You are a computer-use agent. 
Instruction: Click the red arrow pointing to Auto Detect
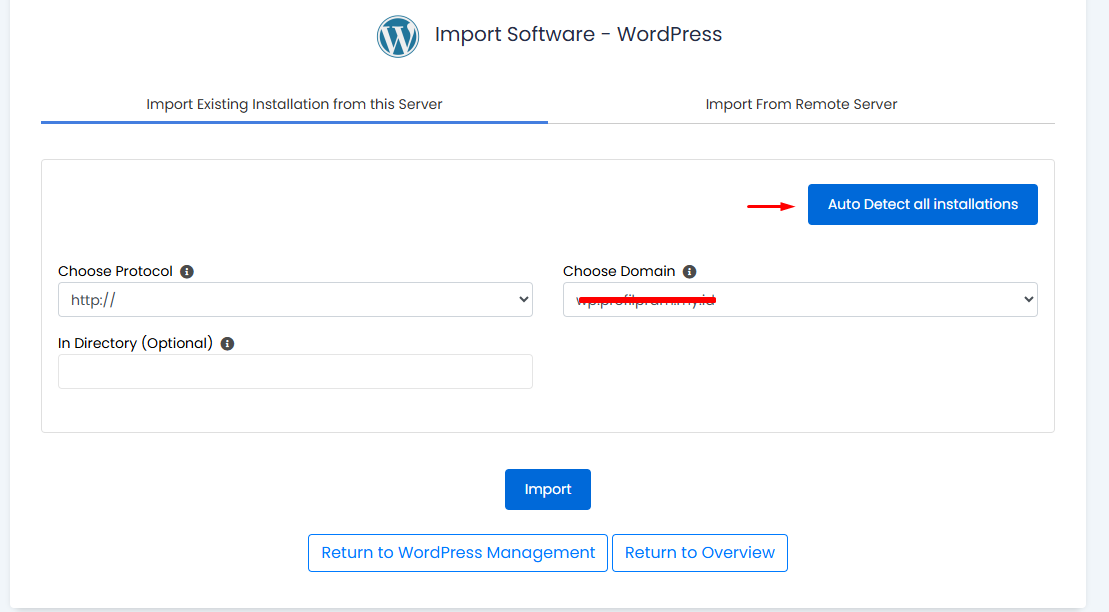point(770,206)
